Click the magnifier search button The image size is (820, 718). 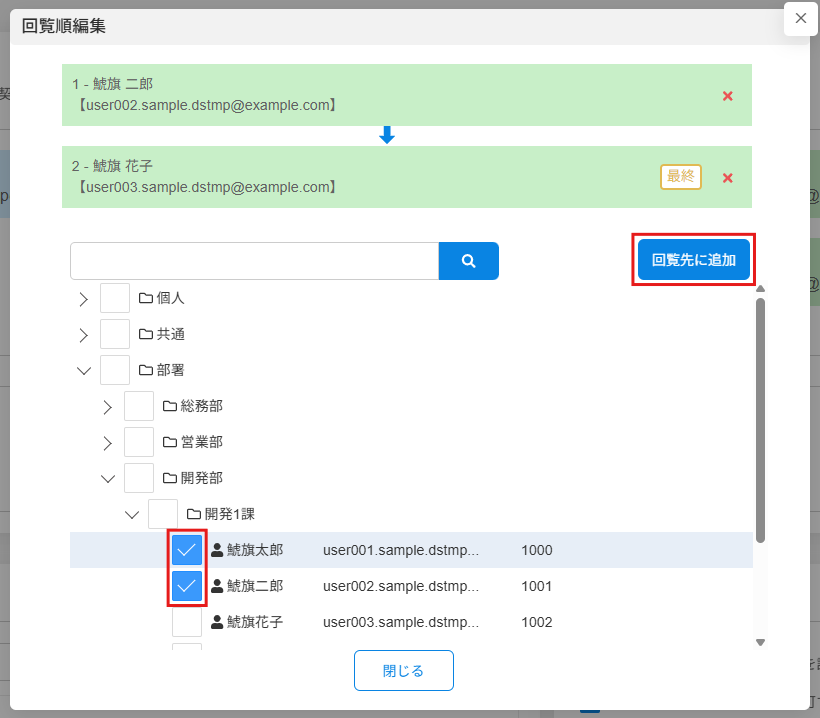(468, 261)
